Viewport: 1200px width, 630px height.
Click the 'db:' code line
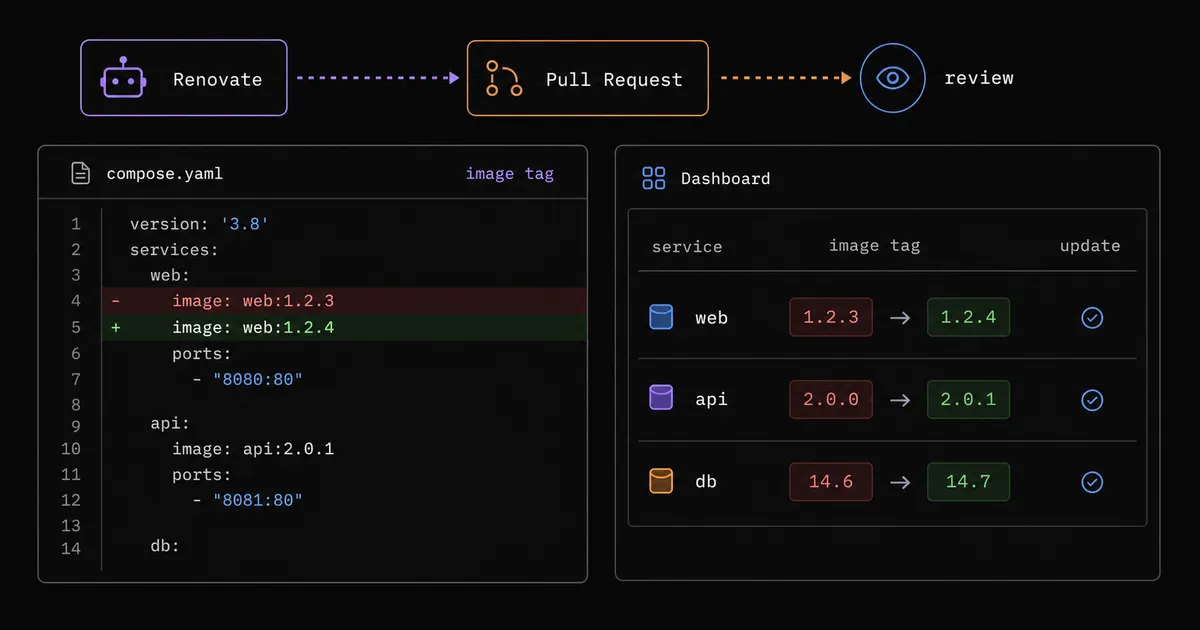(x=165, y=546)
